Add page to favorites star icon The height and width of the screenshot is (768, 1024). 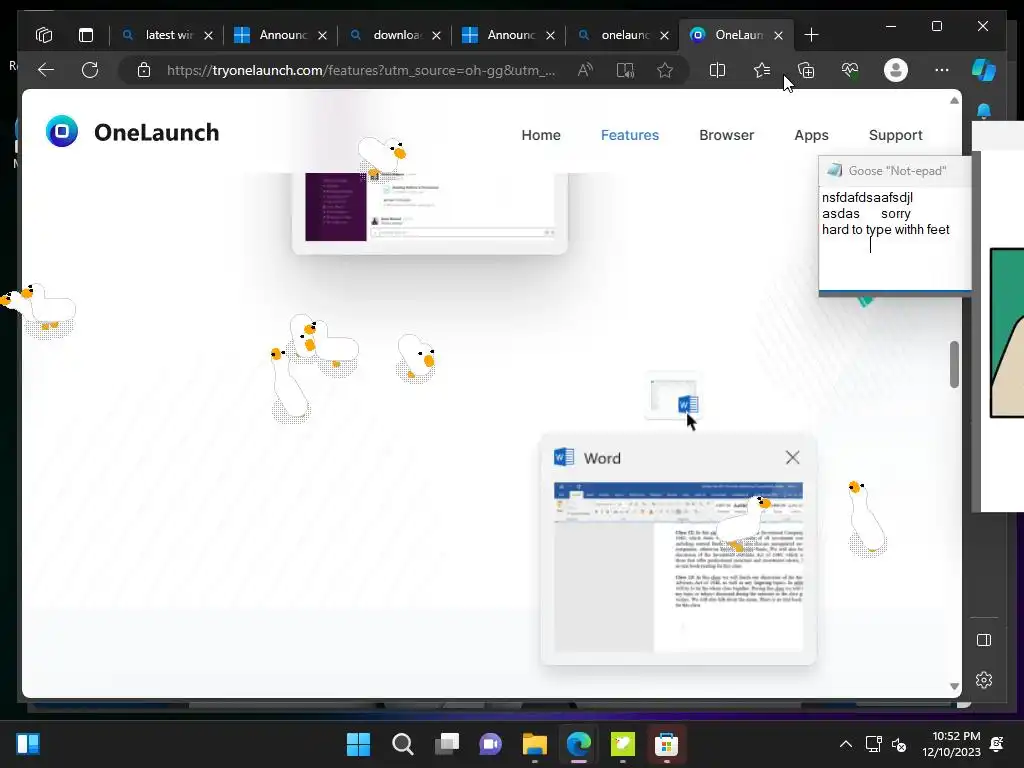tap(665, 70)
